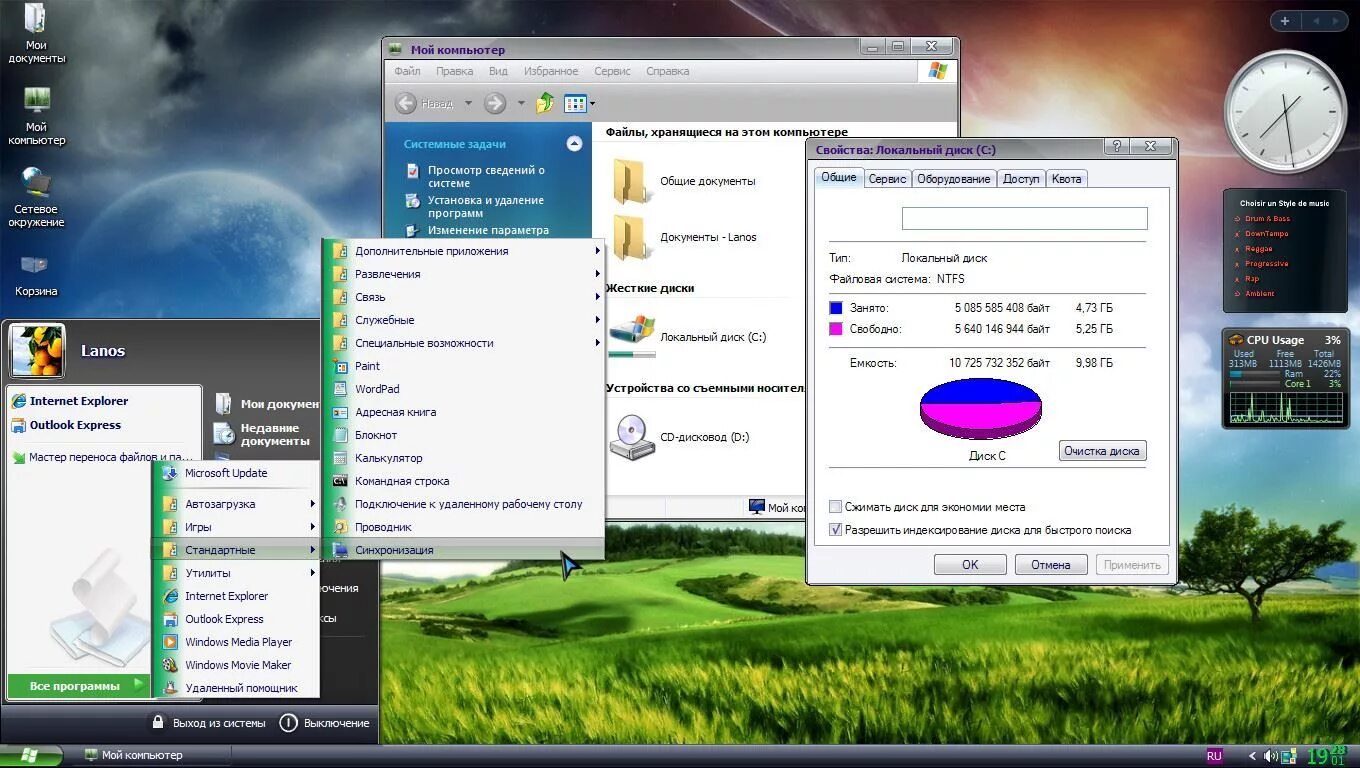Click the disk C pie chart
Screen dimensions: 1360x768
pyautogui.click(x=981, y=407)
